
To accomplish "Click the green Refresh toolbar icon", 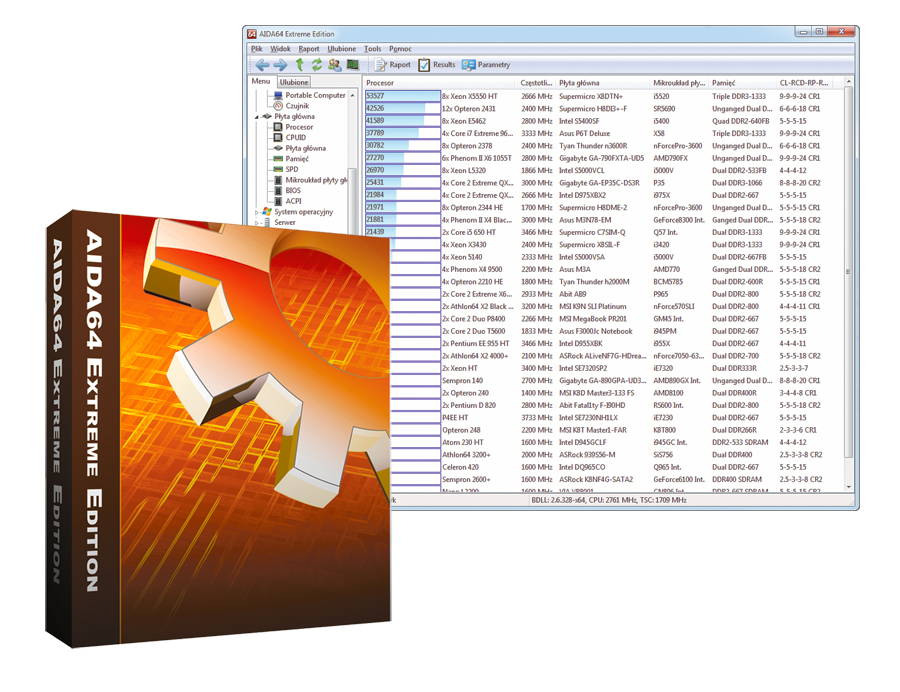I will coord(316,65).
